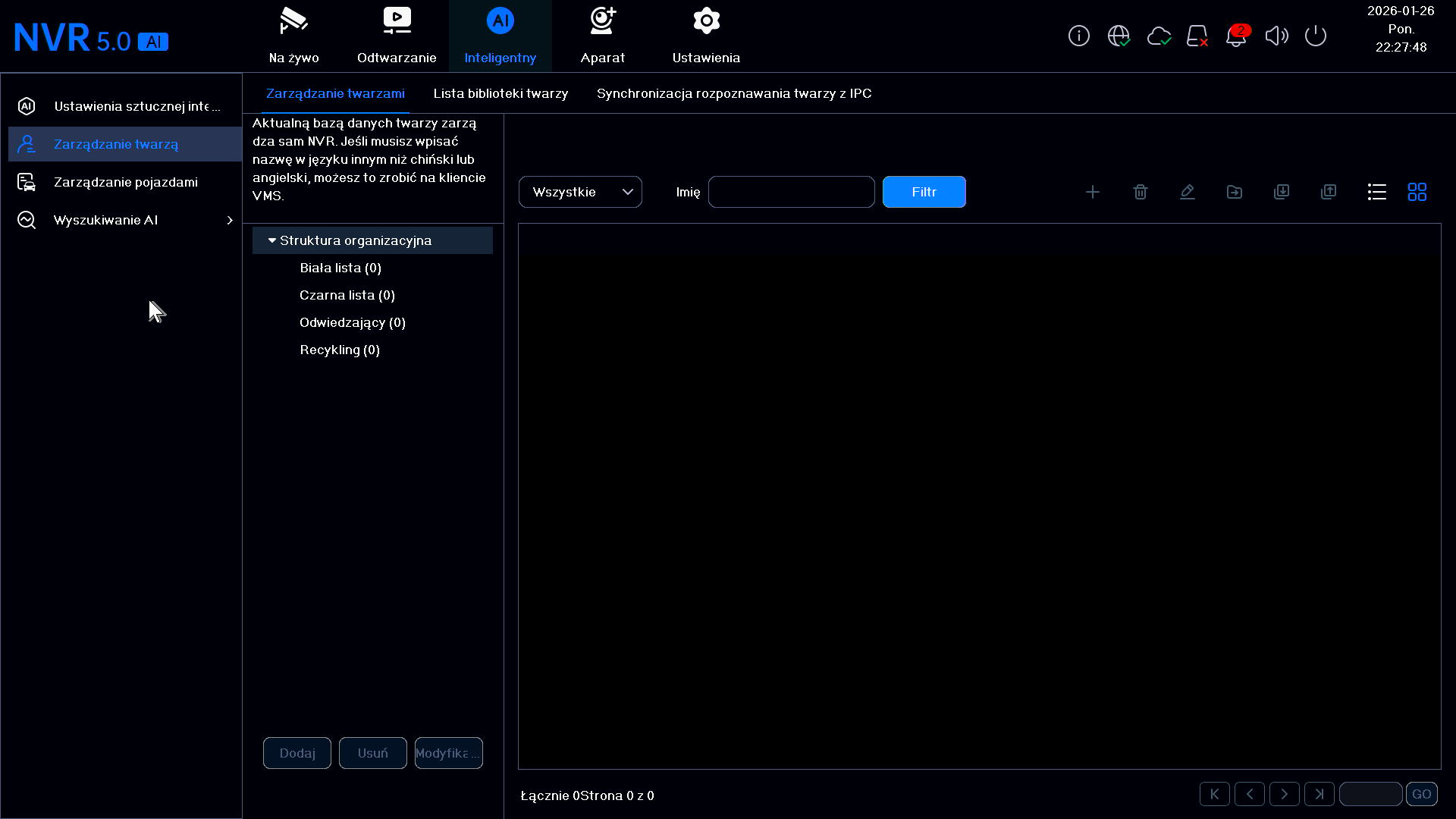1456x819 pixels.
Task: Check the network status globe icon
Action: click(1119, 36)
